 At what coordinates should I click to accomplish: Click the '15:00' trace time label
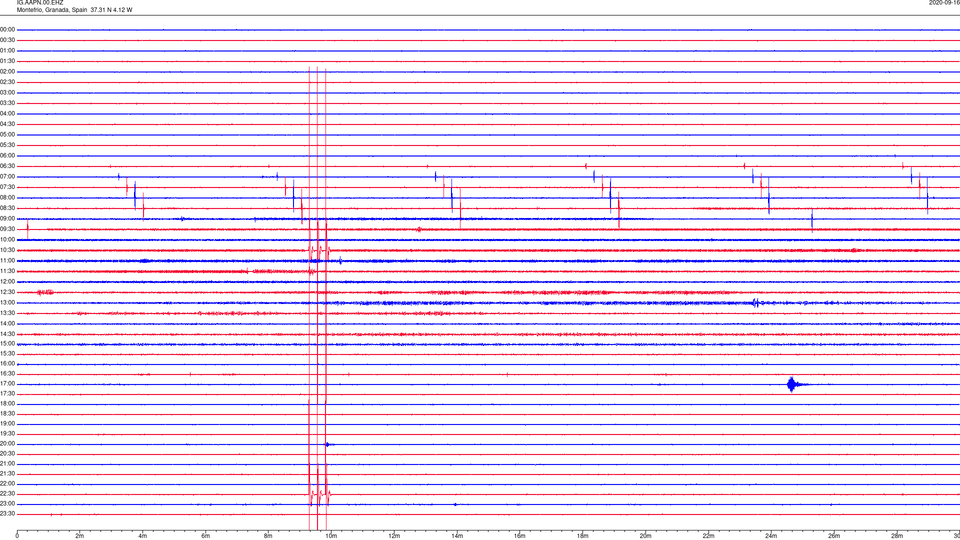click(7, 344)
